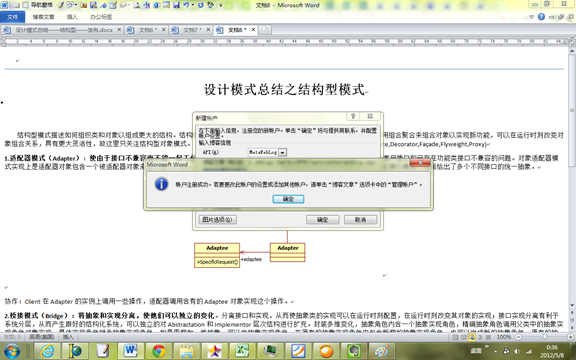Close the Microsoft Word message box with red X
This screenshot has width=576, height=360.
pos(420,163)
